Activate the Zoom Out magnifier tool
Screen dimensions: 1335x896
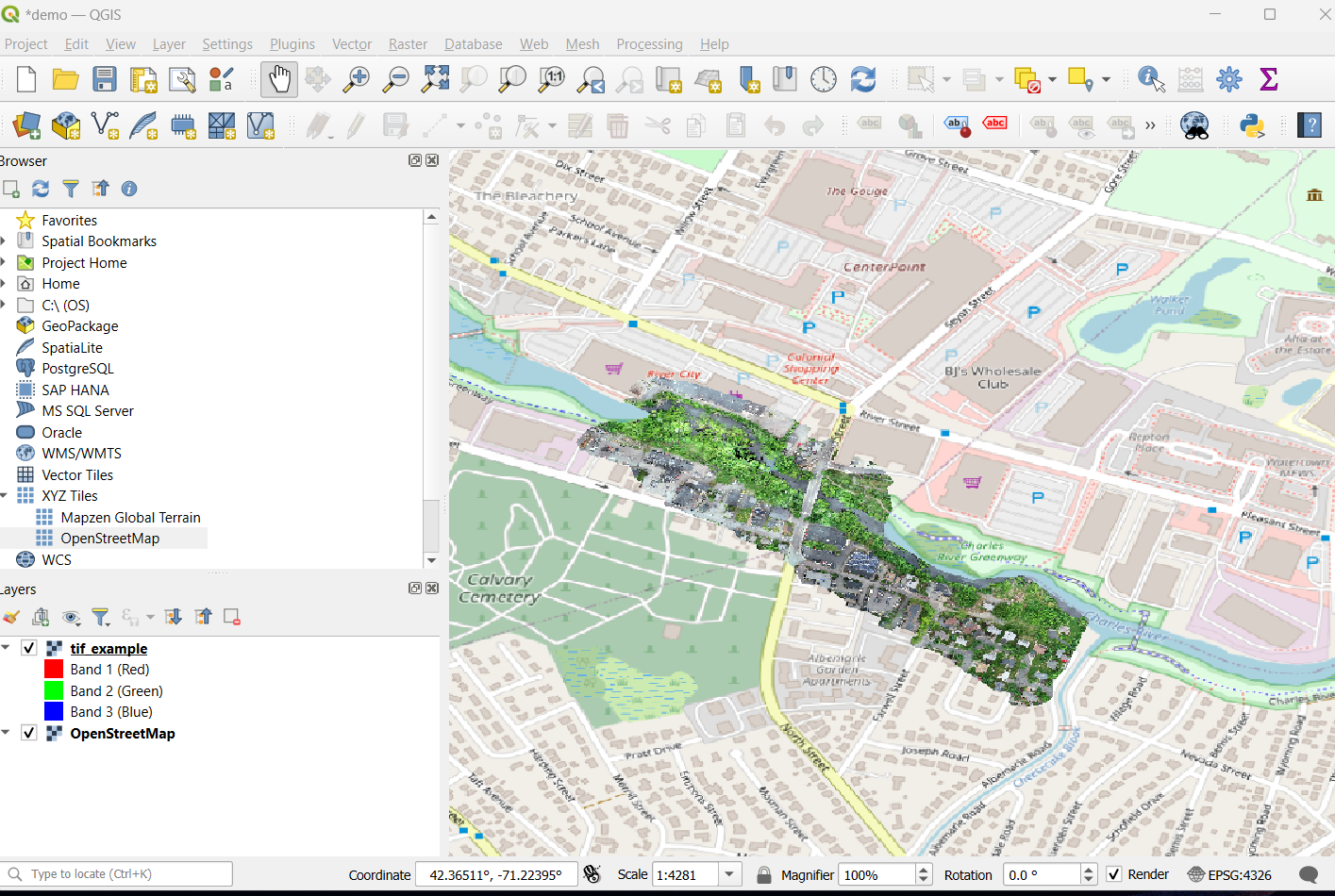(x=396, y=79)
